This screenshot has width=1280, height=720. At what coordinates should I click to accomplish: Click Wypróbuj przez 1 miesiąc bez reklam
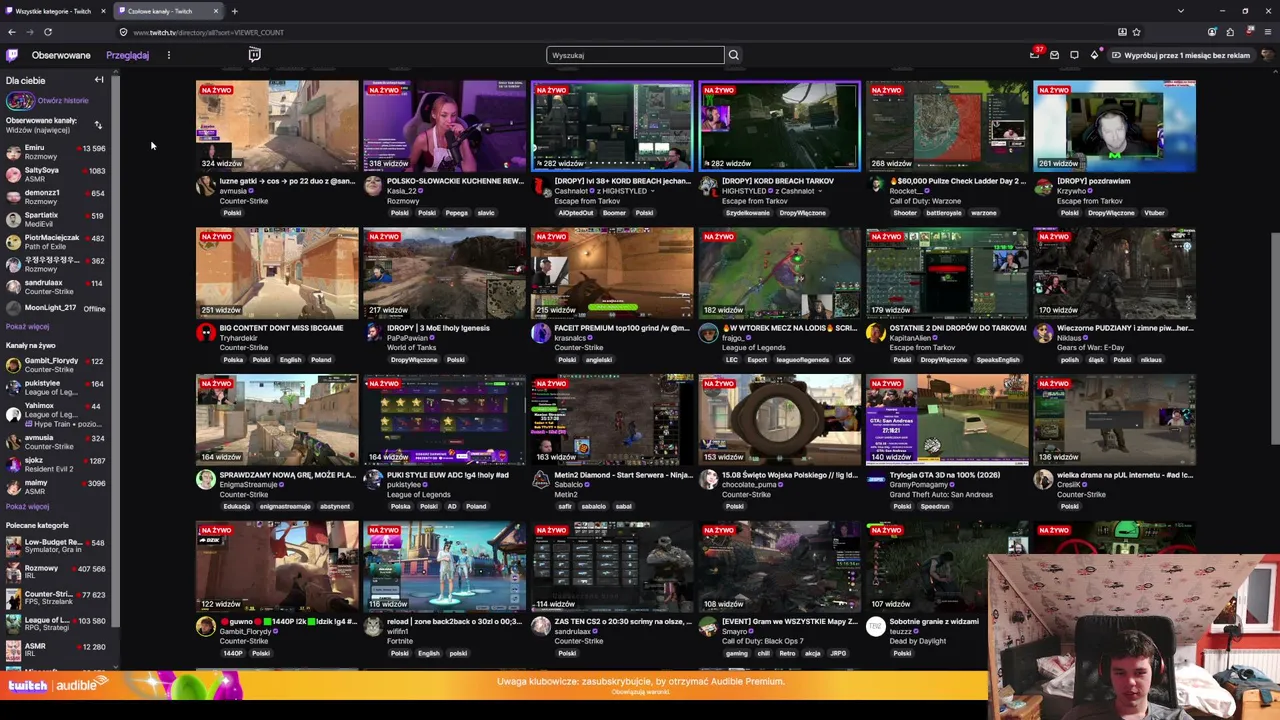pos(1180,55)
